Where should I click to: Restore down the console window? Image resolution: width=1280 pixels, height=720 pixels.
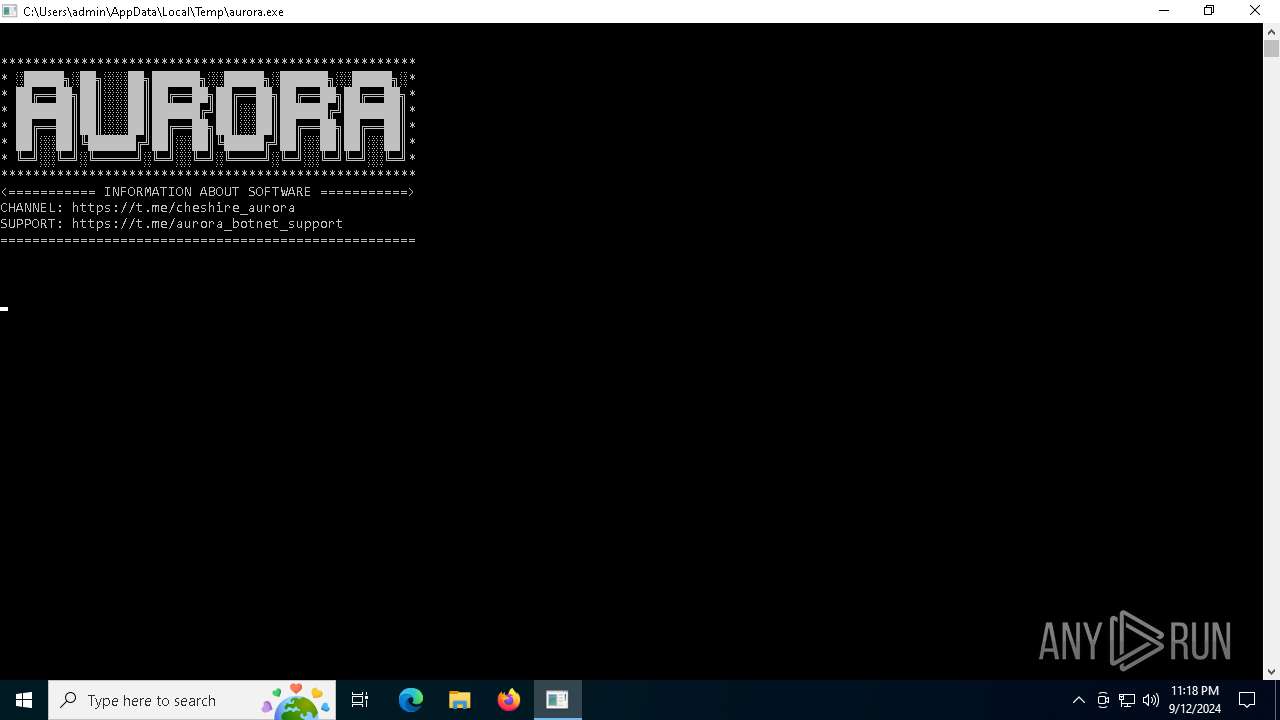(1209, 11)
